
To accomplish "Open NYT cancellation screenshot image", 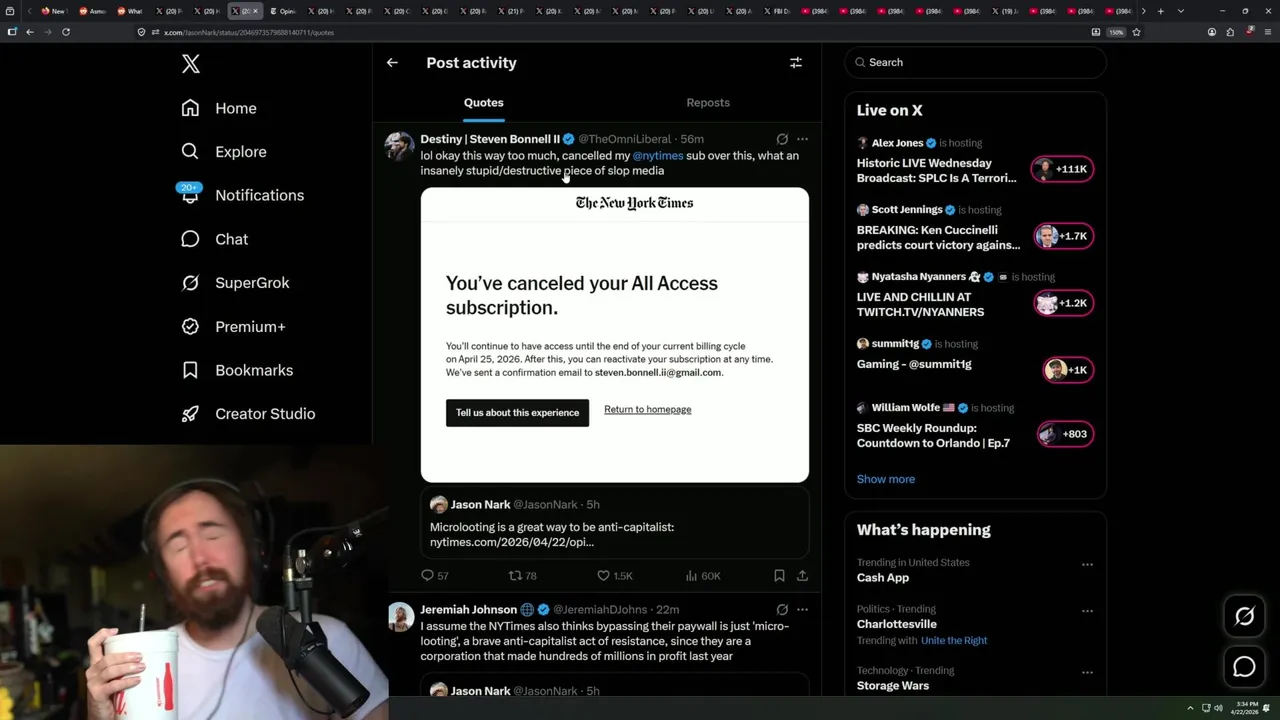I will pyautogui.click(x=614, y=335).
